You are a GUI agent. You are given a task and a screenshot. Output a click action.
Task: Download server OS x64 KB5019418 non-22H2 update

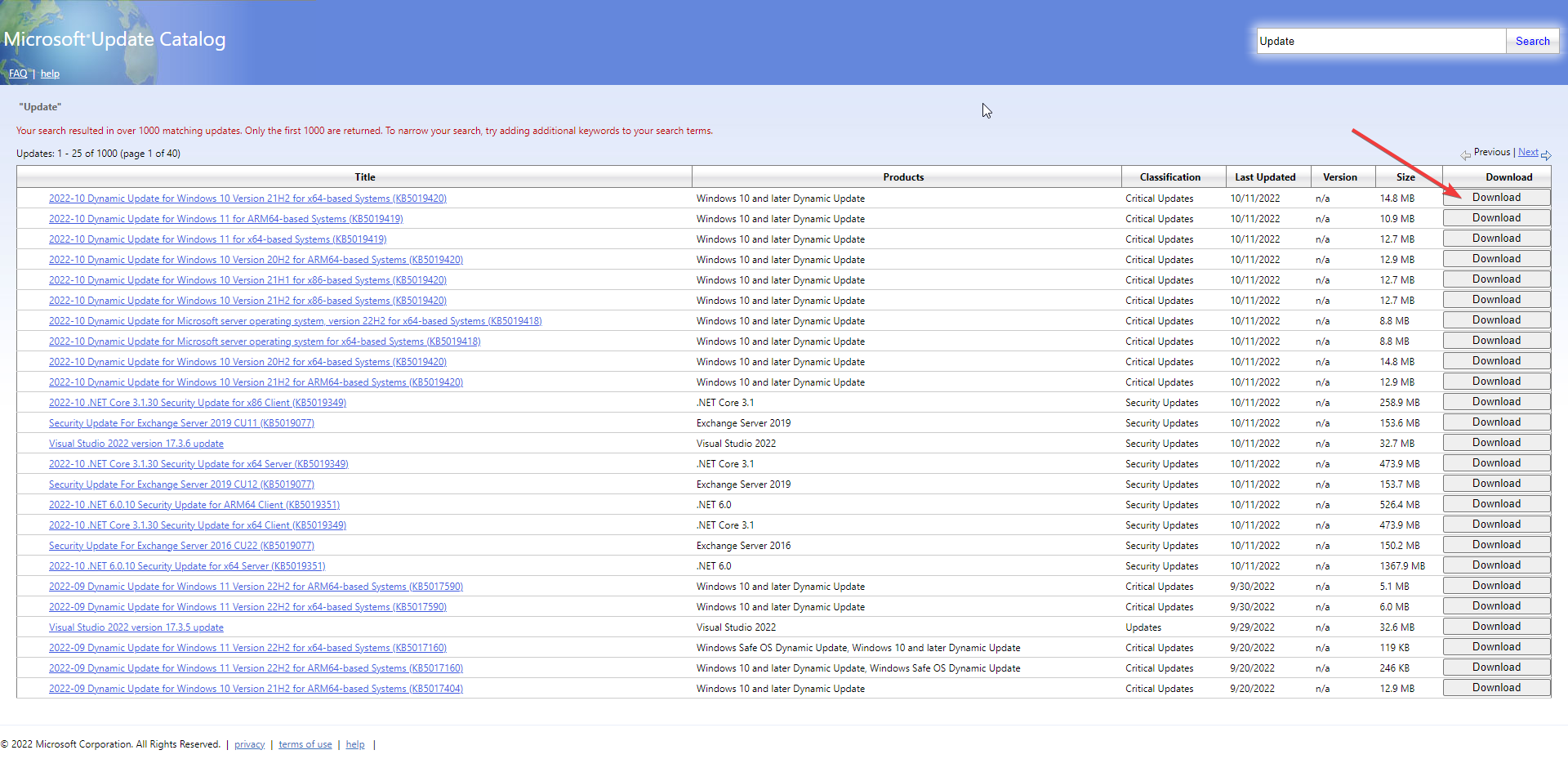(x=1496, y=341)
